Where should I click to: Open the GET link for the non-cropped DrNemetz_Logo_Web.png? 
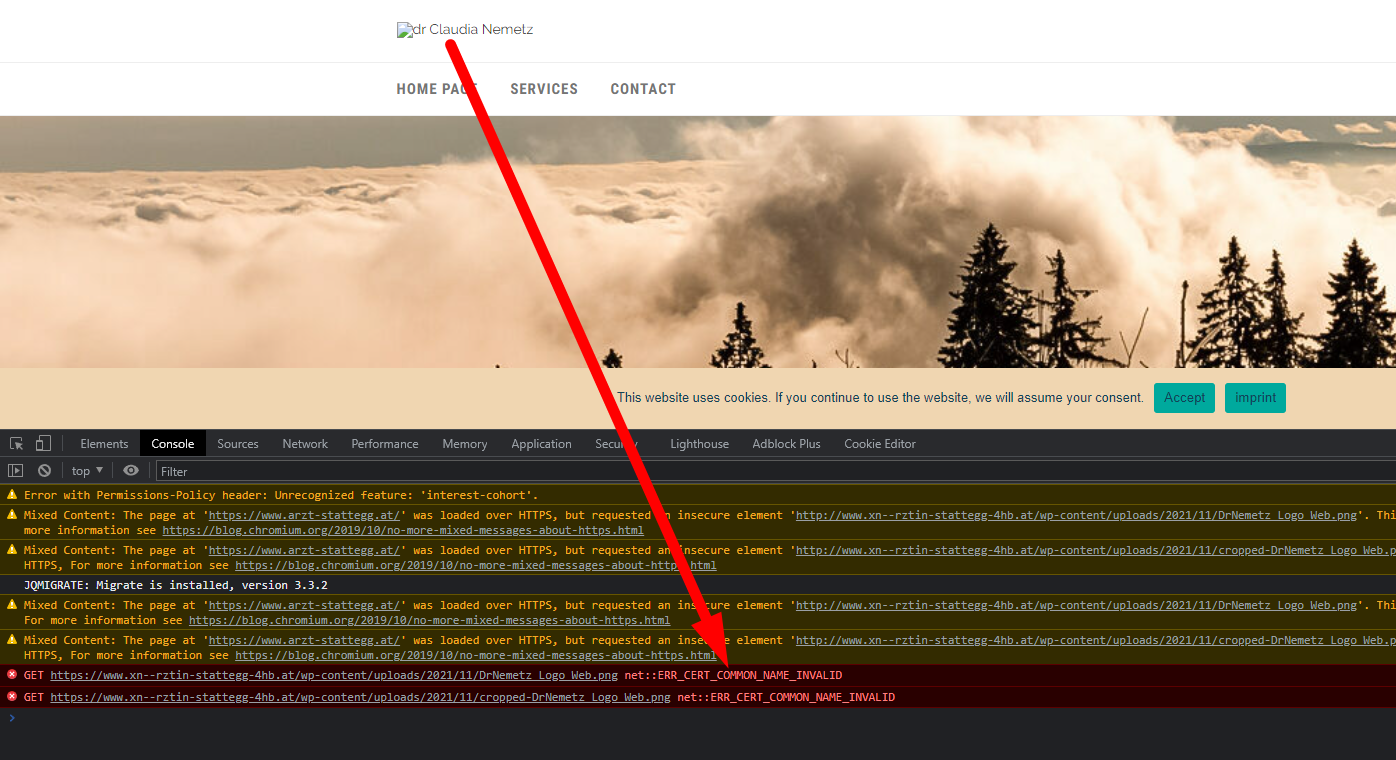(x=334, y=675)
